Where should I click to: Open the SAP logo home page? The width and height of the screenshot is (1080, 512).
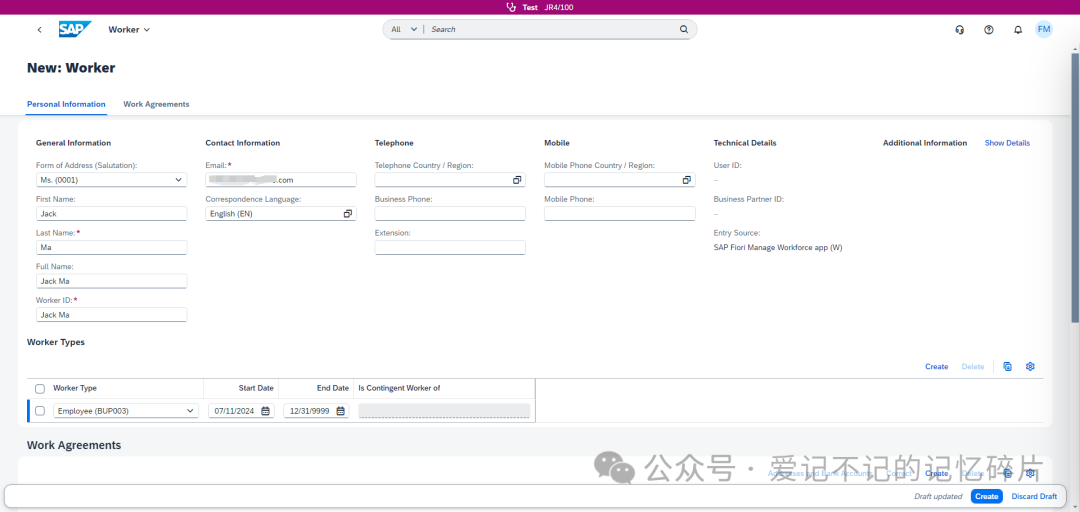tap(74, 30)
